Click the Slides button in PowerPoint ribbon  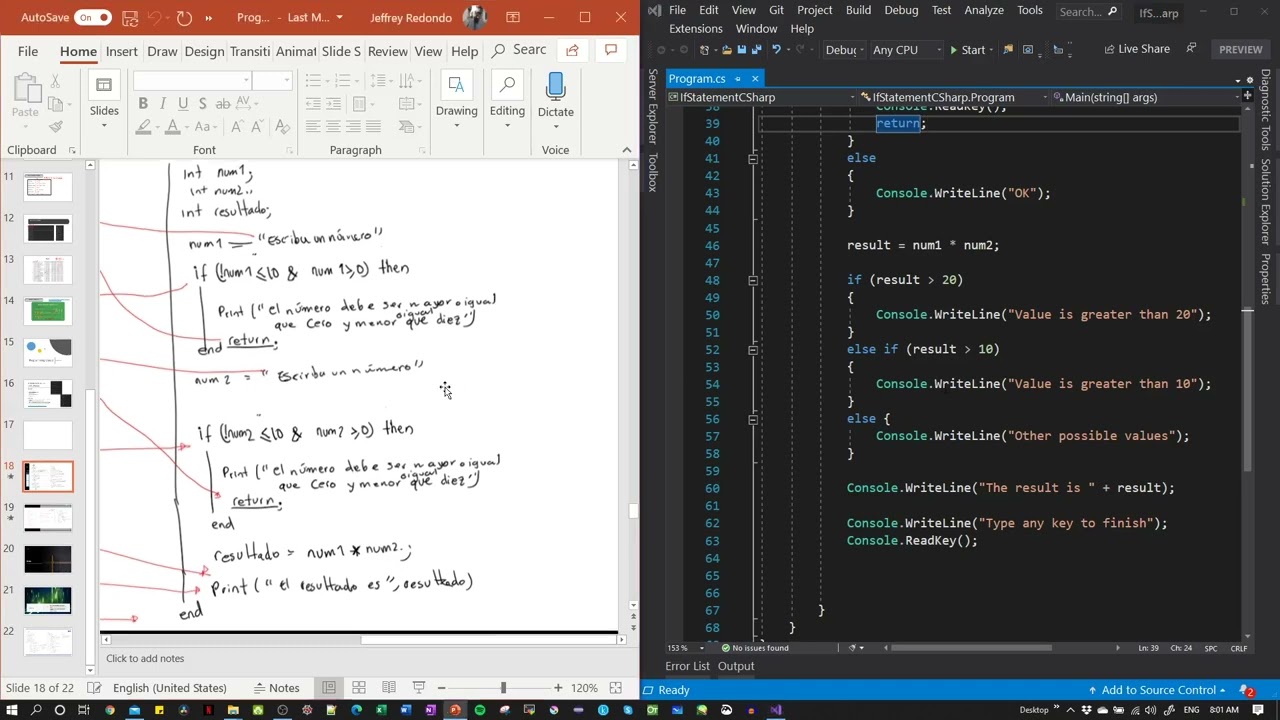pos(104,97)
